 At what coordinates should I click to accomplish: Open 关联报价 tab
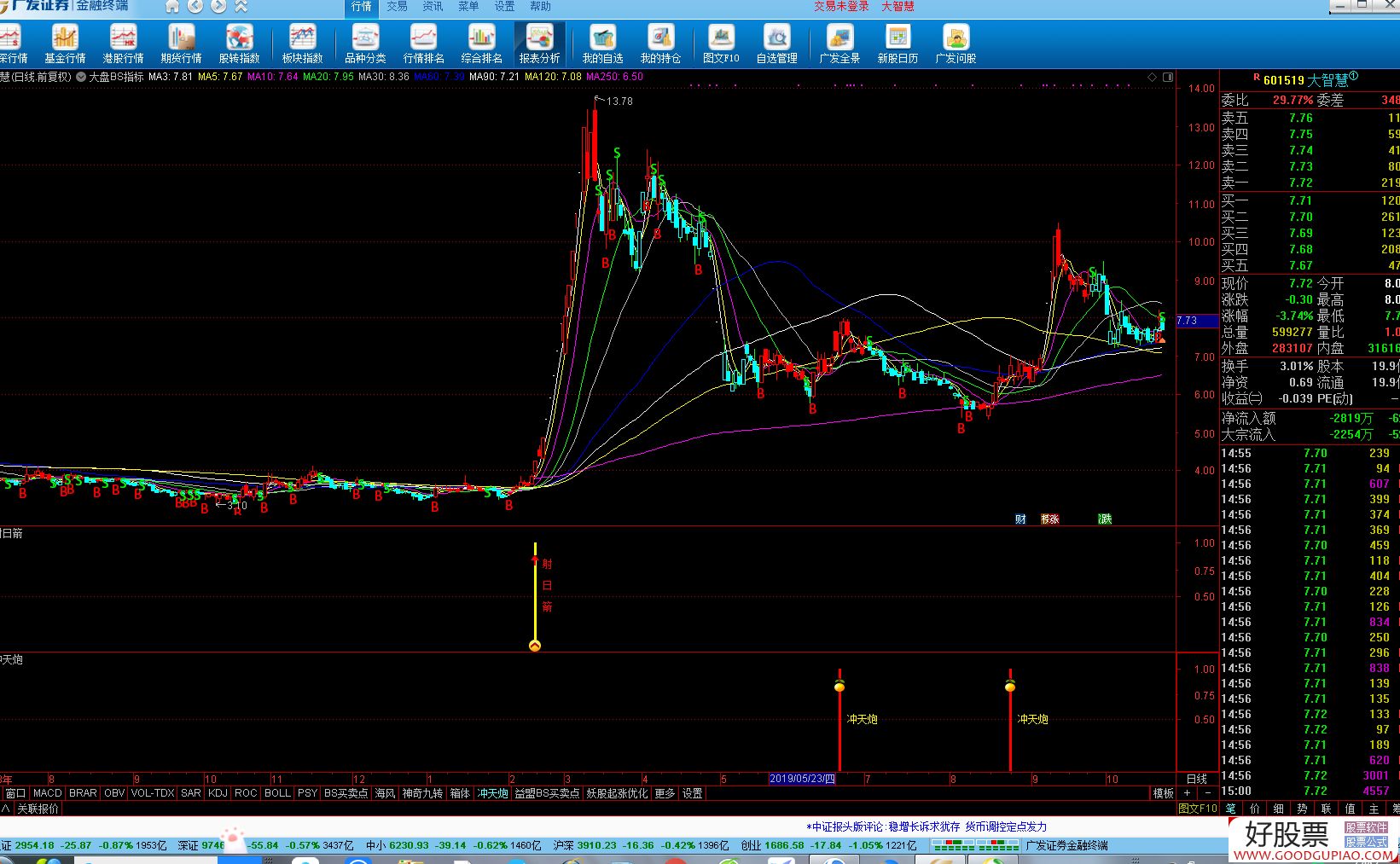click(x=38, y=809)
